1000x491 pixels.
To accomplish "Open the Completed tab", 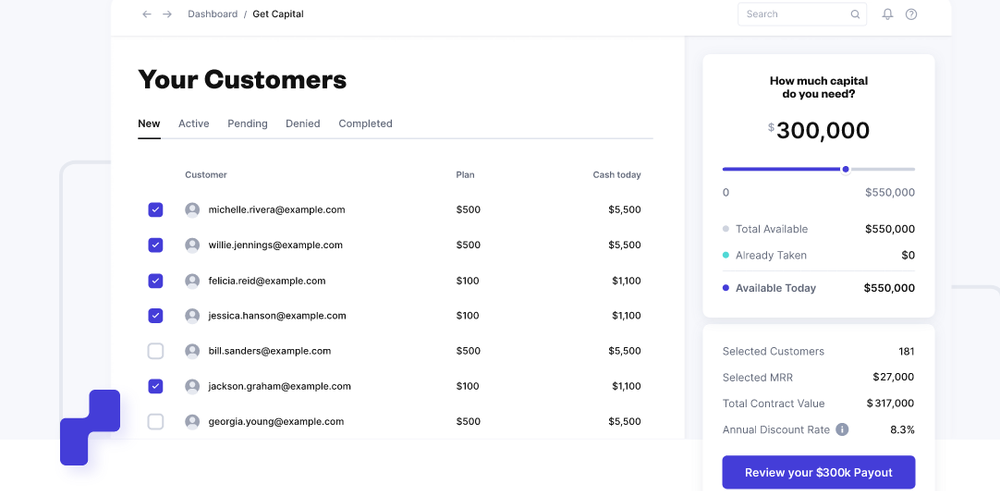I will [x=365, y=124].
